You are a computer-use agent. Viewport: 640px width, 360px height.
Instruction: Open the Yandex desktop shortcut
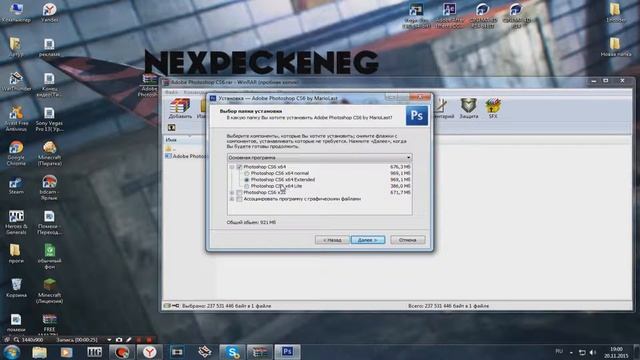(49, 12)
